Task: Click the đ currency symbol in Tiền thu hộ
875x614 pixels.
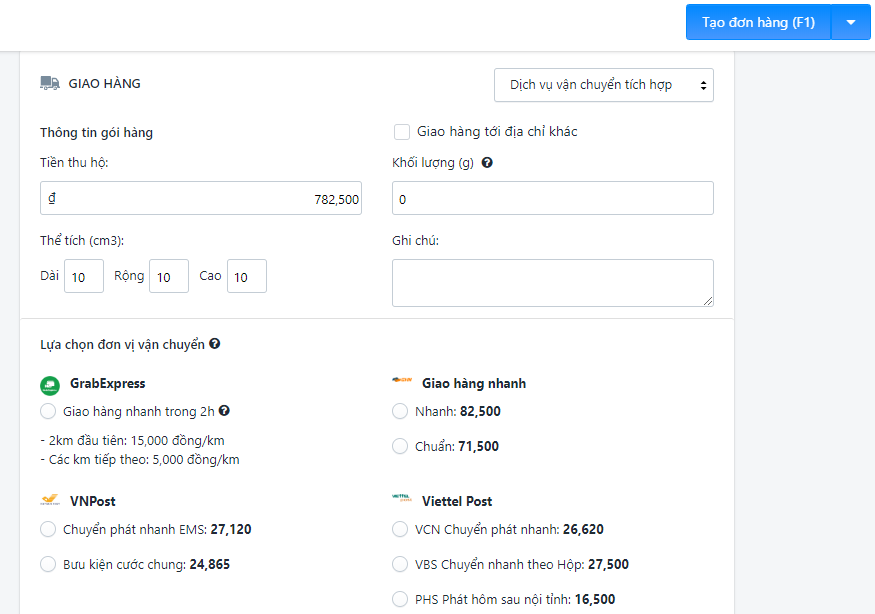Action: click(x=52, y=198)
